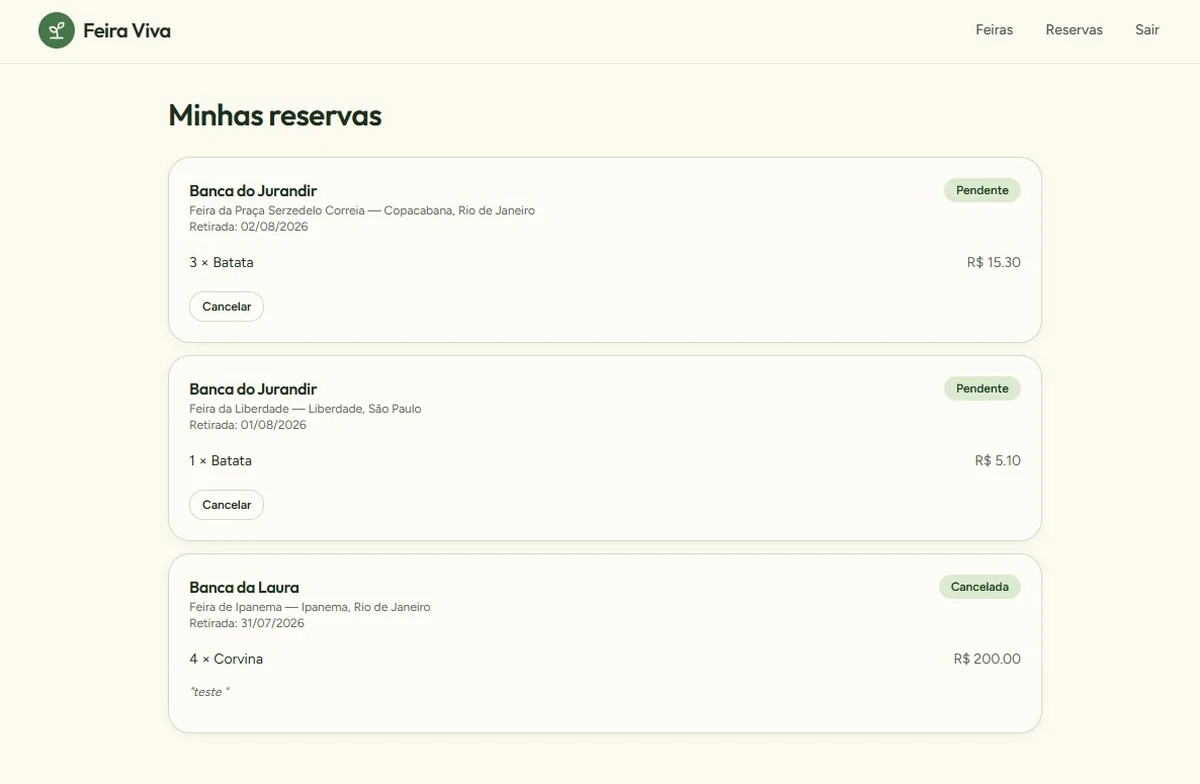Click Feira da Praça Serzedelo Correia text

click(362, 211)
